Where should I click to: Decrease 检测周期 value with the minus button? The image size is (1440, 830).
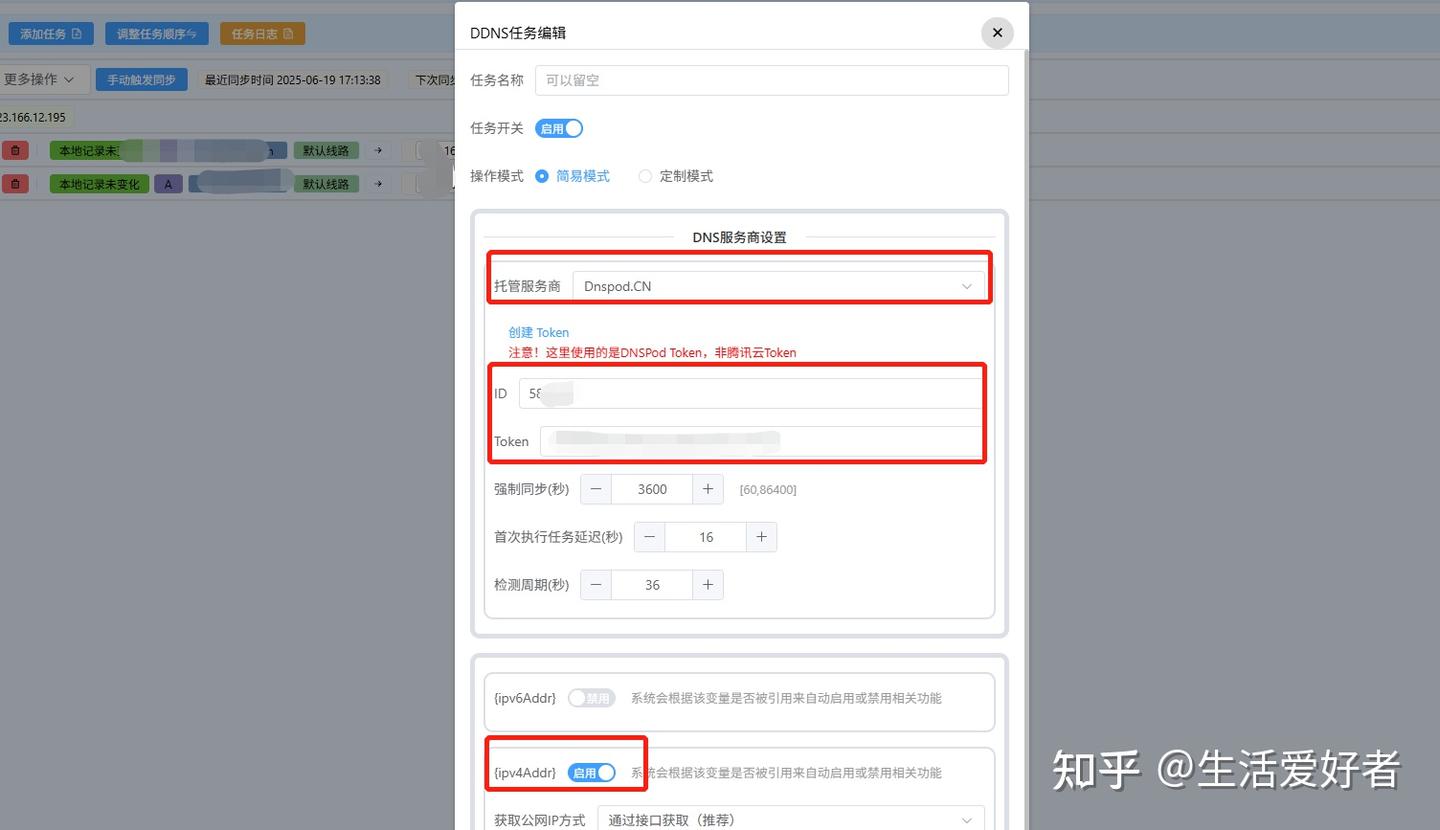tap(595, 584)
